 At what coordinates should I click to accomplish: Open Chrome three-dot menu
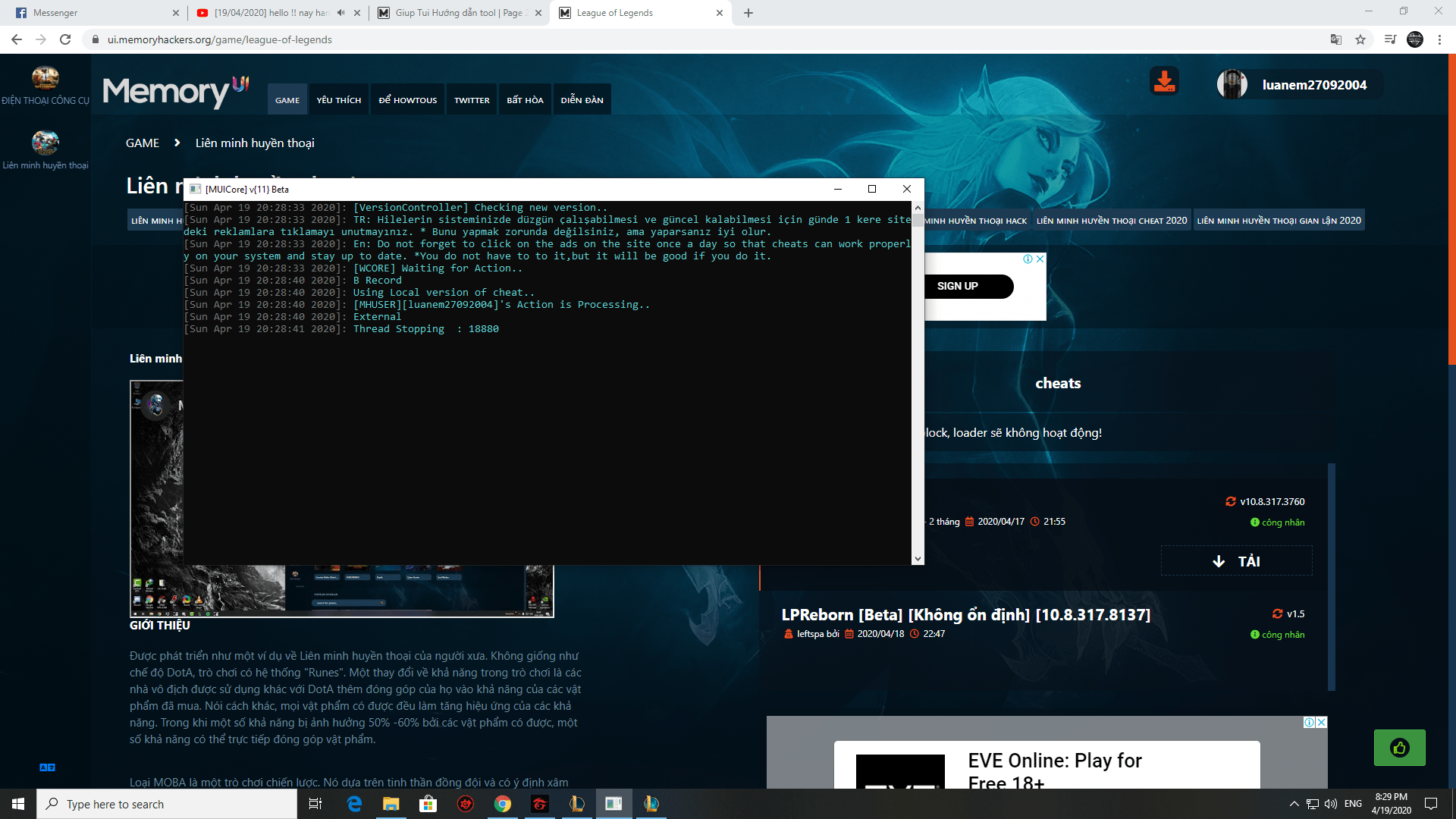[x=1439, y=39]
